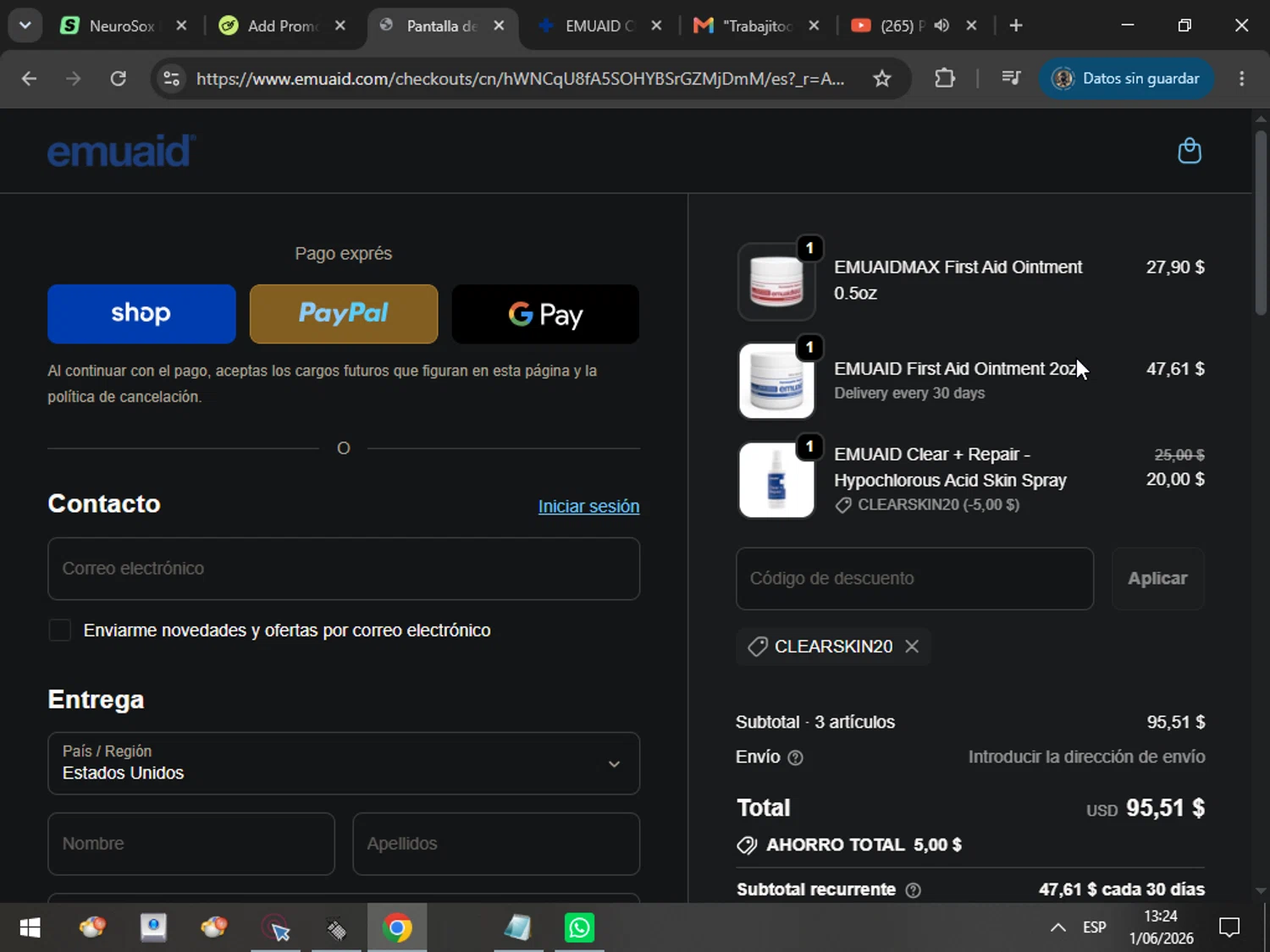
Task: Click the Nombre input field
Action: [x=191, y=844]
